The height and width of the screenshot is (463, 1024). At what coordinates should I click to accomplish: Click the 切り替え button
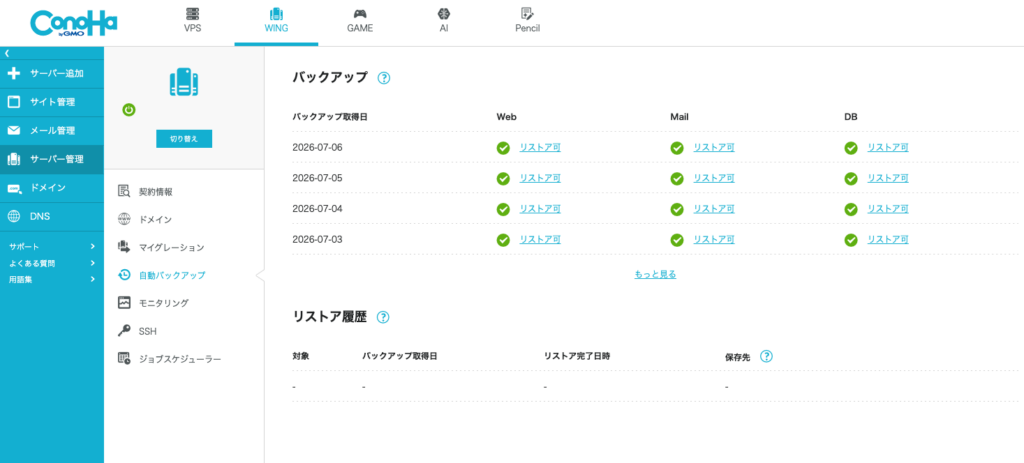tap(184, 138)
